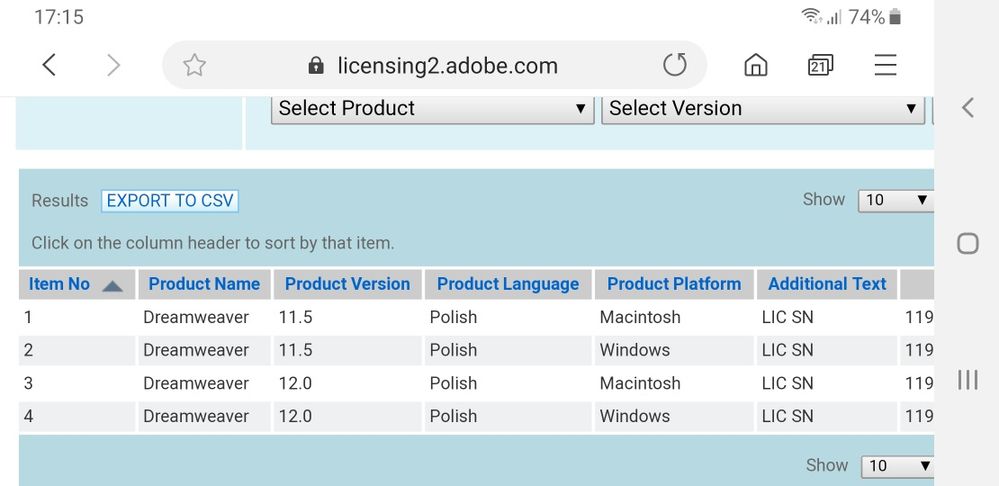
Task: Click version 11.5 in row 2
Action: click(x=295, y=350)
